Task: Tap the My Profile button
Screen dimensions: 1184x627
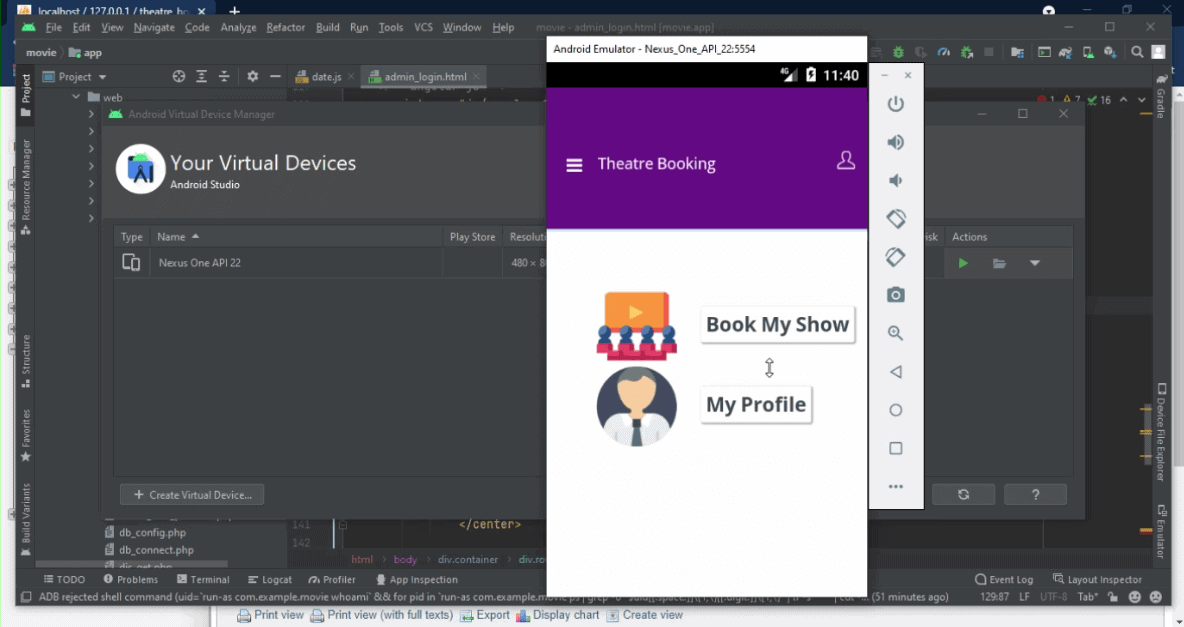Action: (755, 405)
